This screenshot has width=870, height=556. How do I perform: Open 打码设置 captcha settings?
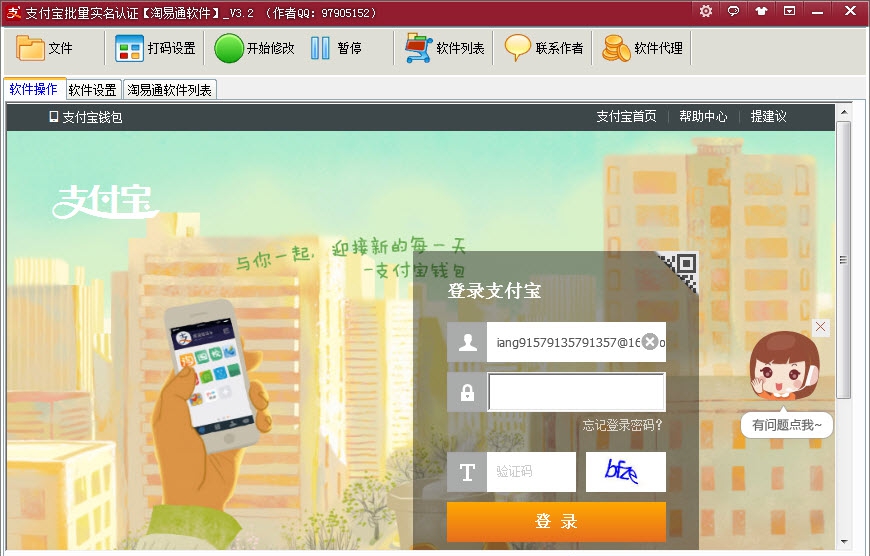click(x=155, y=48)
